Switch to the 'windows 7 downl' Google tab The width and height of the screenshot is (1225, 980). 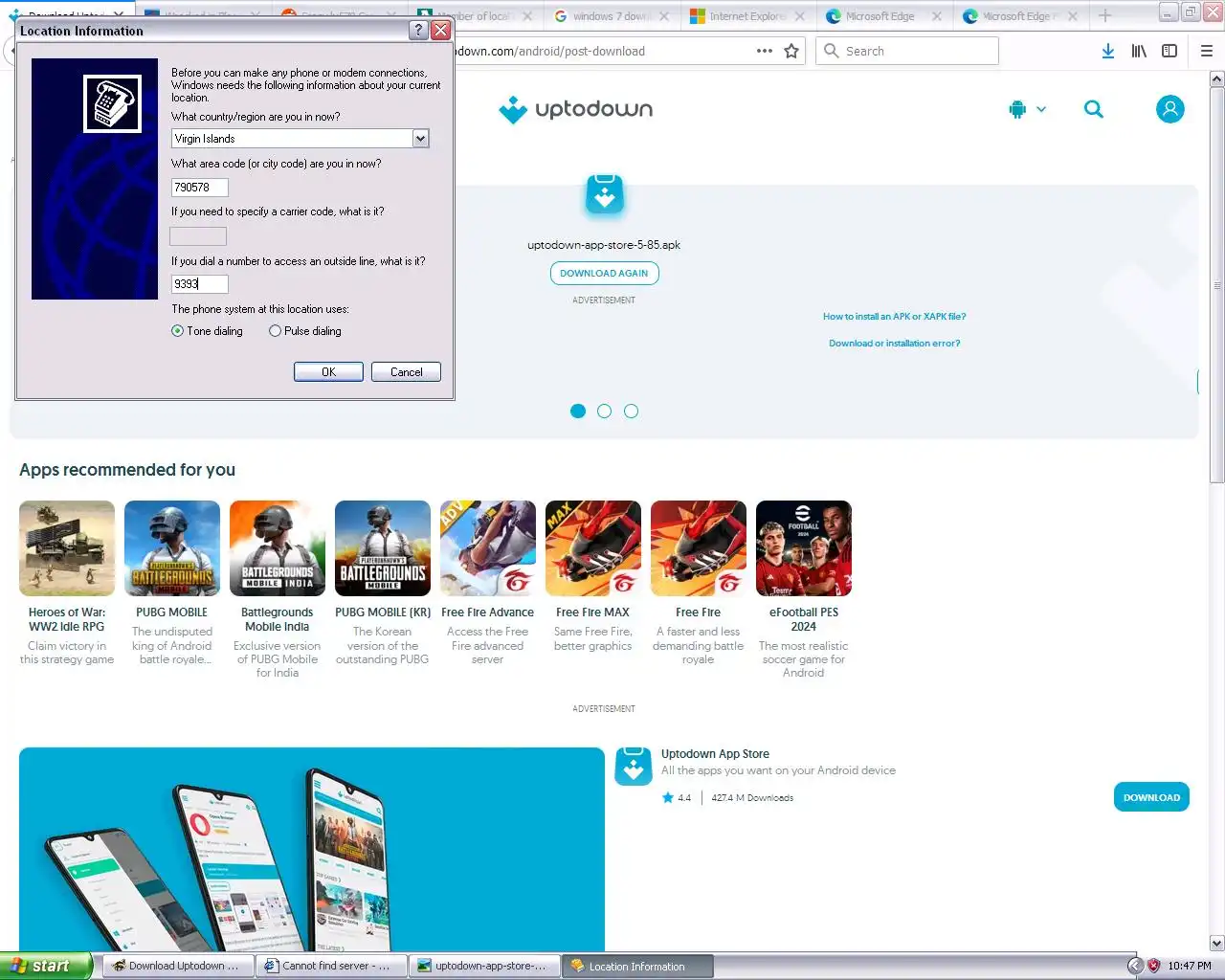pos(613,16)
